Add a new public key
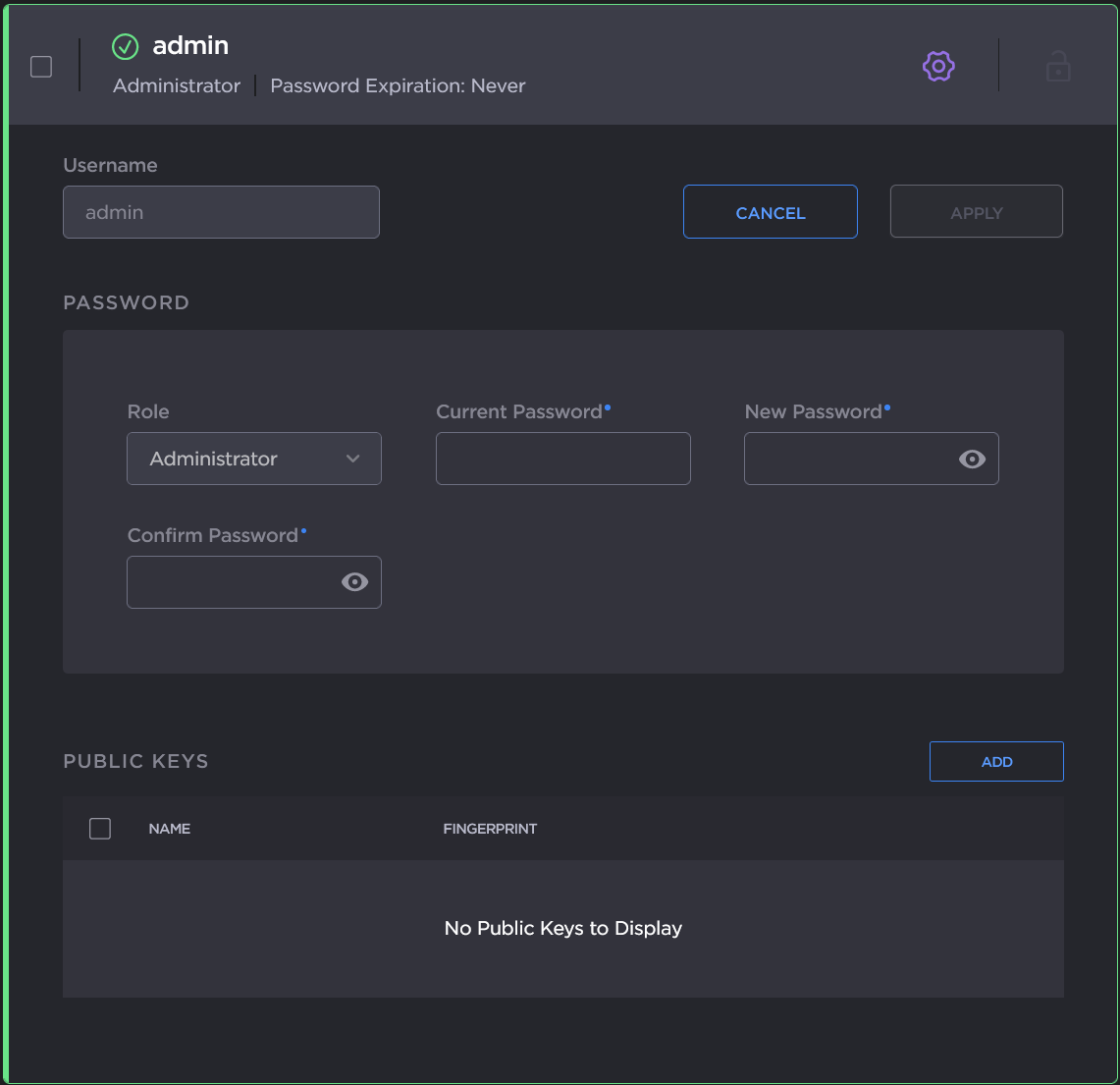The width and height of the screenshot is (1120, 1085). coord(996,762)
